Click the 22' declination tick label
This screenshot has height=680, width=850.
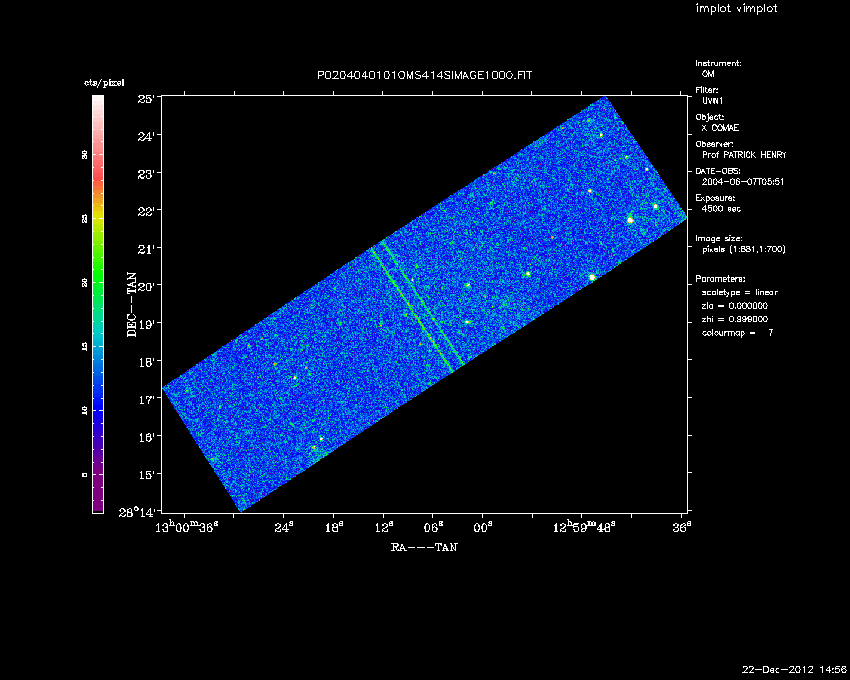point(146,211)
